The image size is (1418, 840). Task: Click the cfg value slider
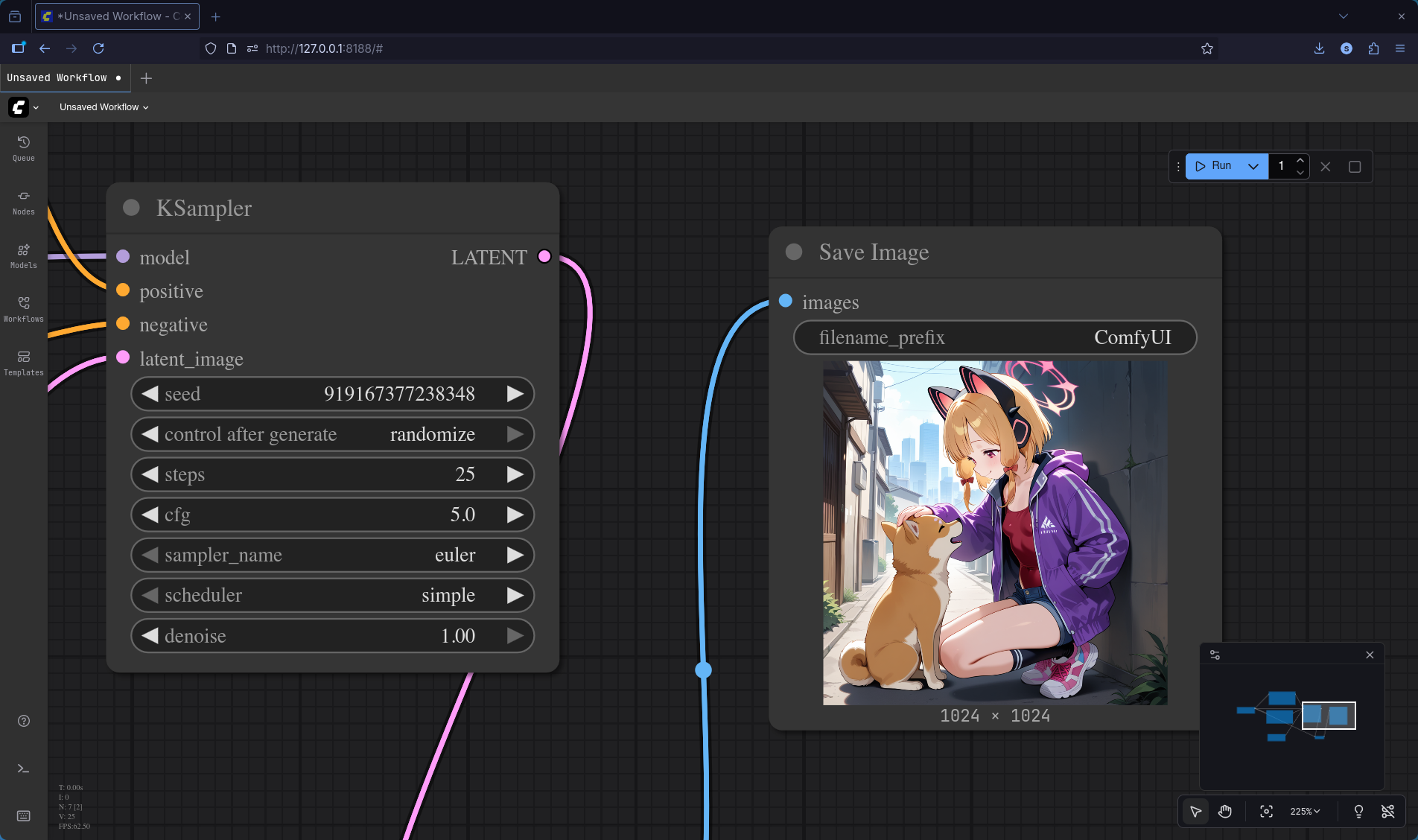click(x=332, y=515)
